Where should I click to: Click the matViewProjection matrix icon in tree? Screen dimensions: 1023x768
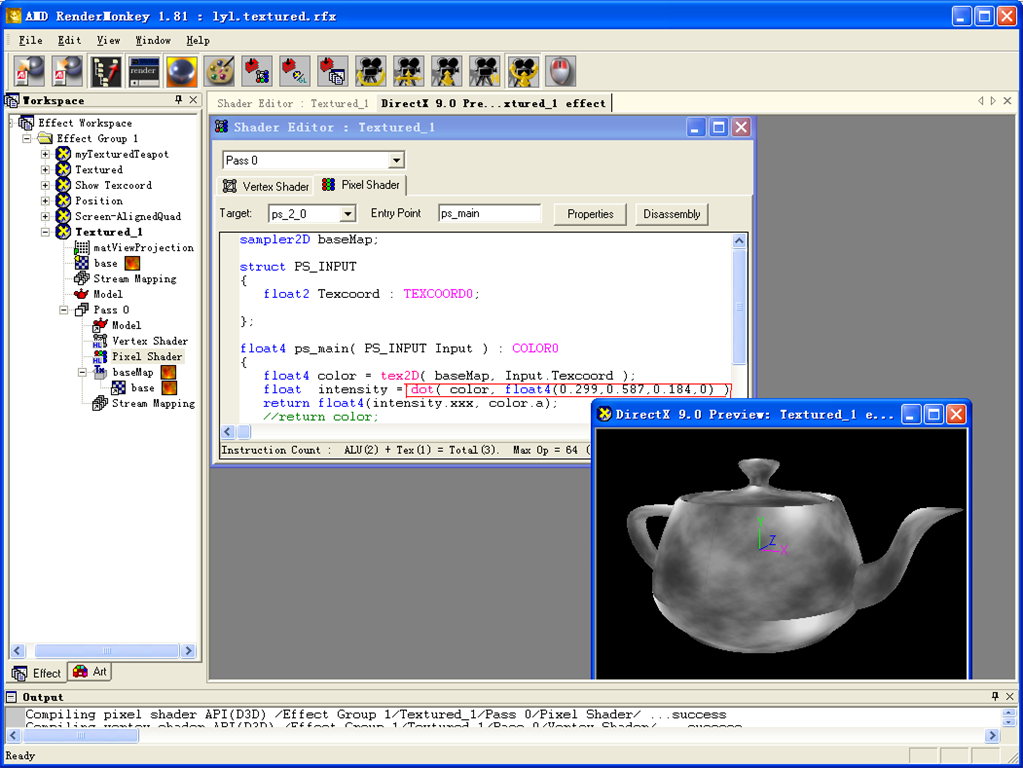pos(82,247)
